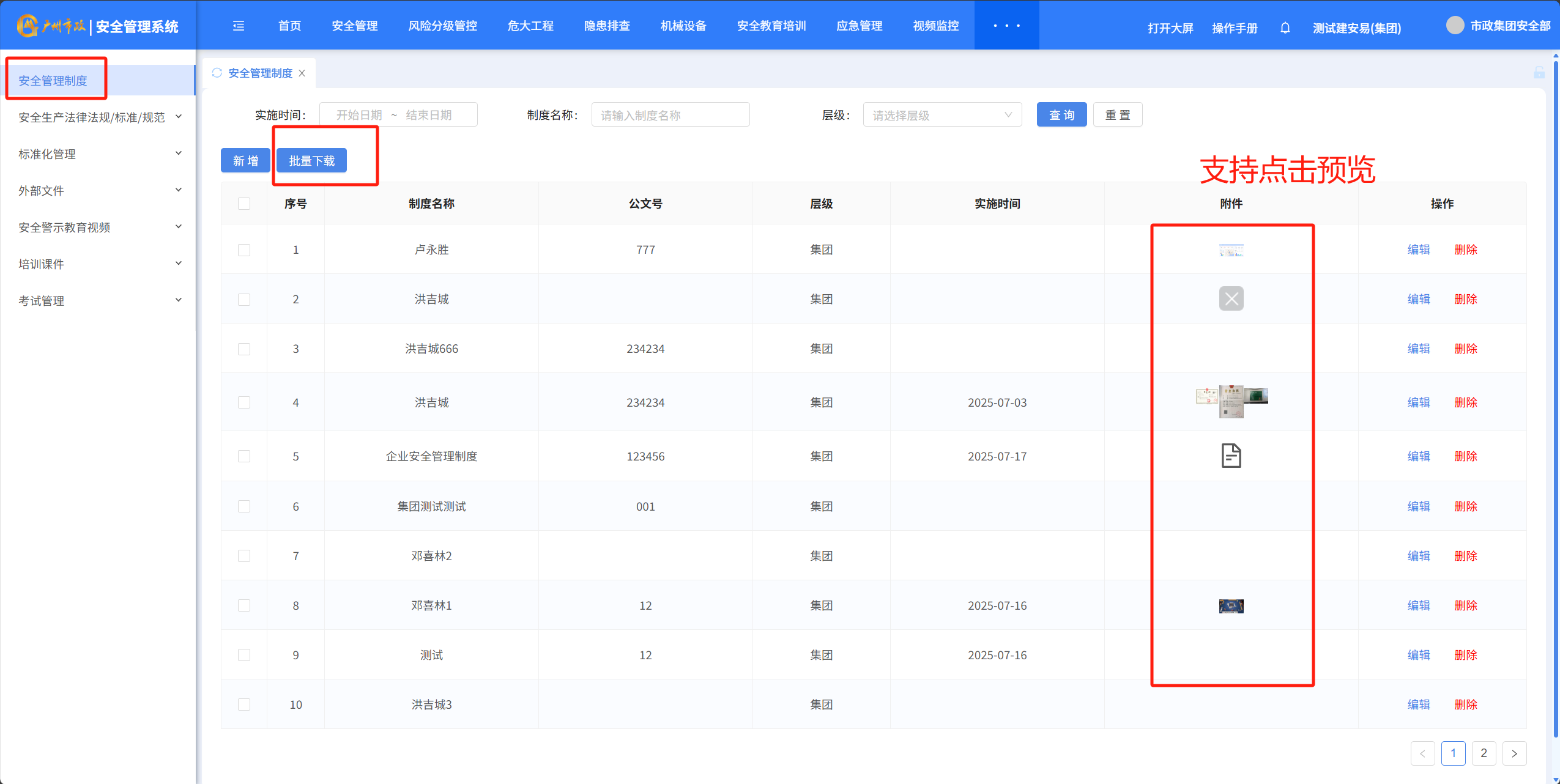Click the refresh icon on 安全管理制度 tab
The width and height of the screenshot is (1560, 784).
click(x=217, y=73)
